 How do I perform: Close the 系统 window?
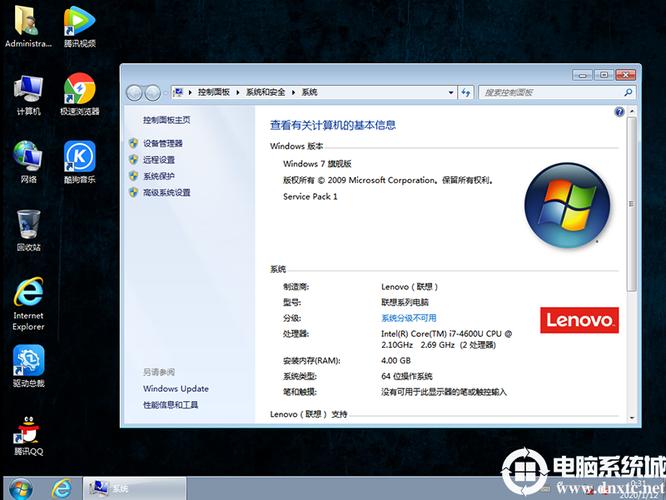[625, 75]
